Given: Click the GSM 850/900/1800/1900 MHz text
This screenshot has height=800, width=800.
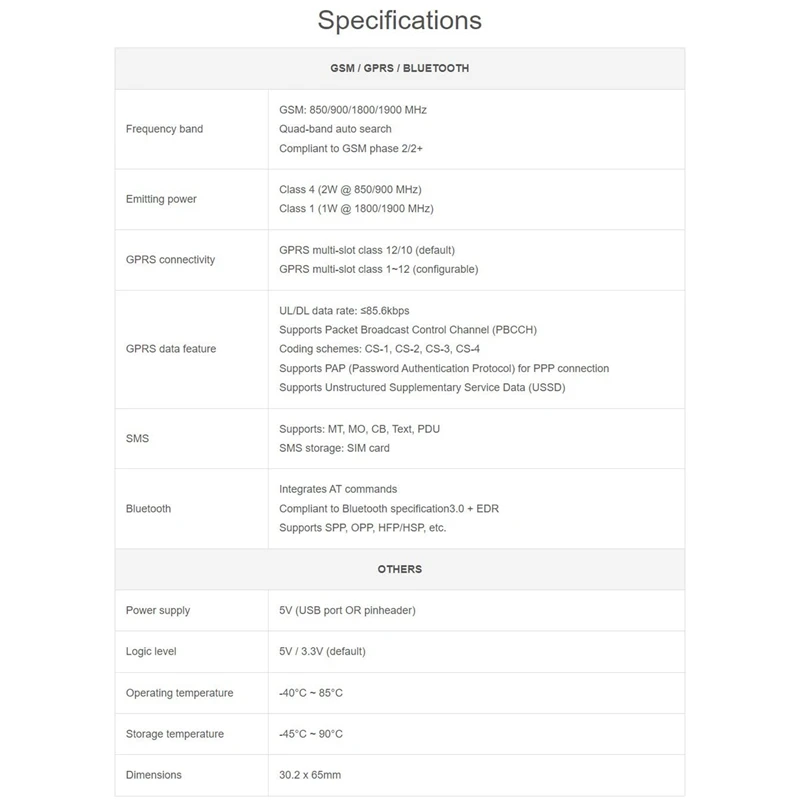Looking at the screenshot, I should click(x=352, y=110).
